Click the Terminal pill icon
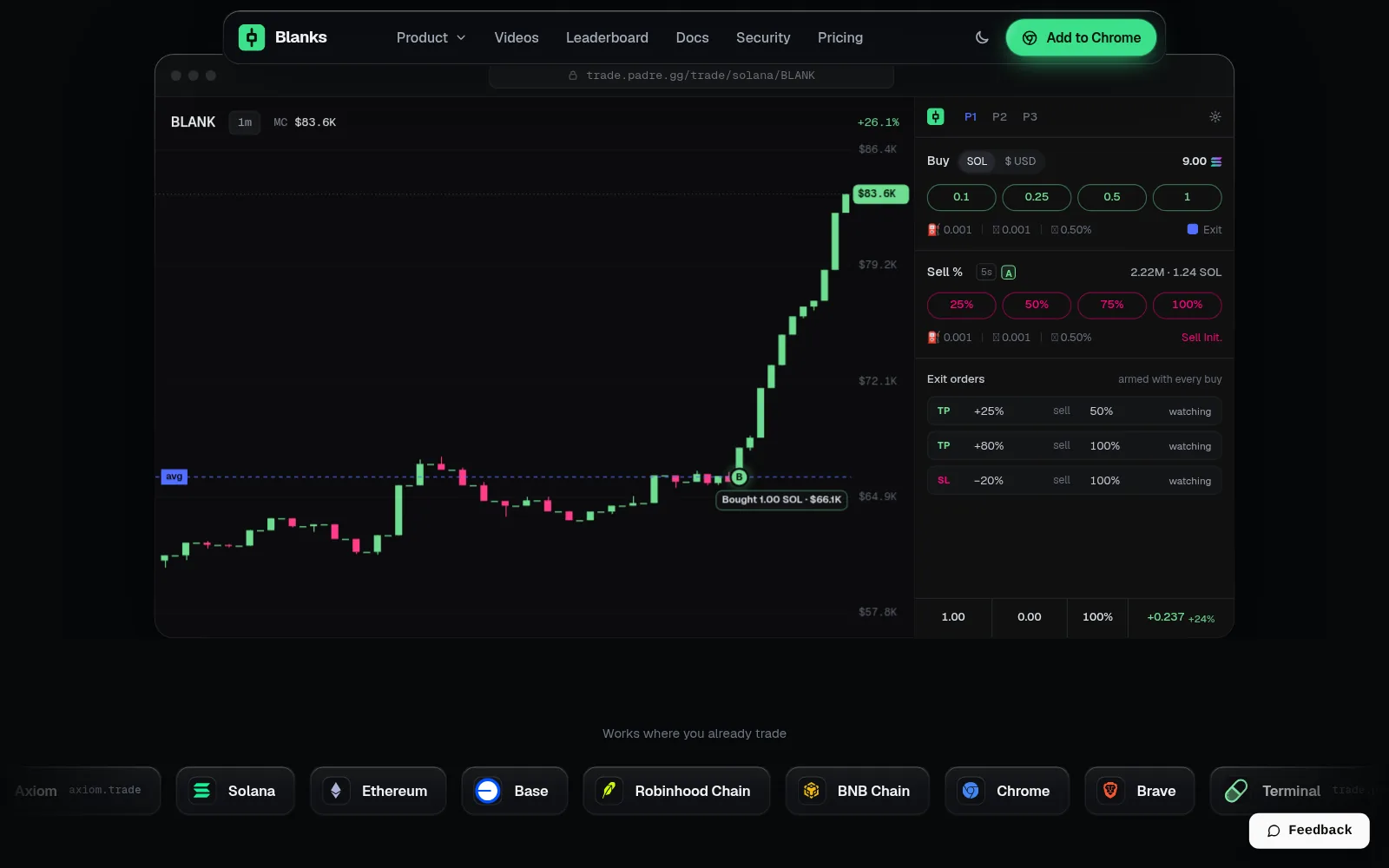Screen dimensions: 1389x868 point(1236,791)
